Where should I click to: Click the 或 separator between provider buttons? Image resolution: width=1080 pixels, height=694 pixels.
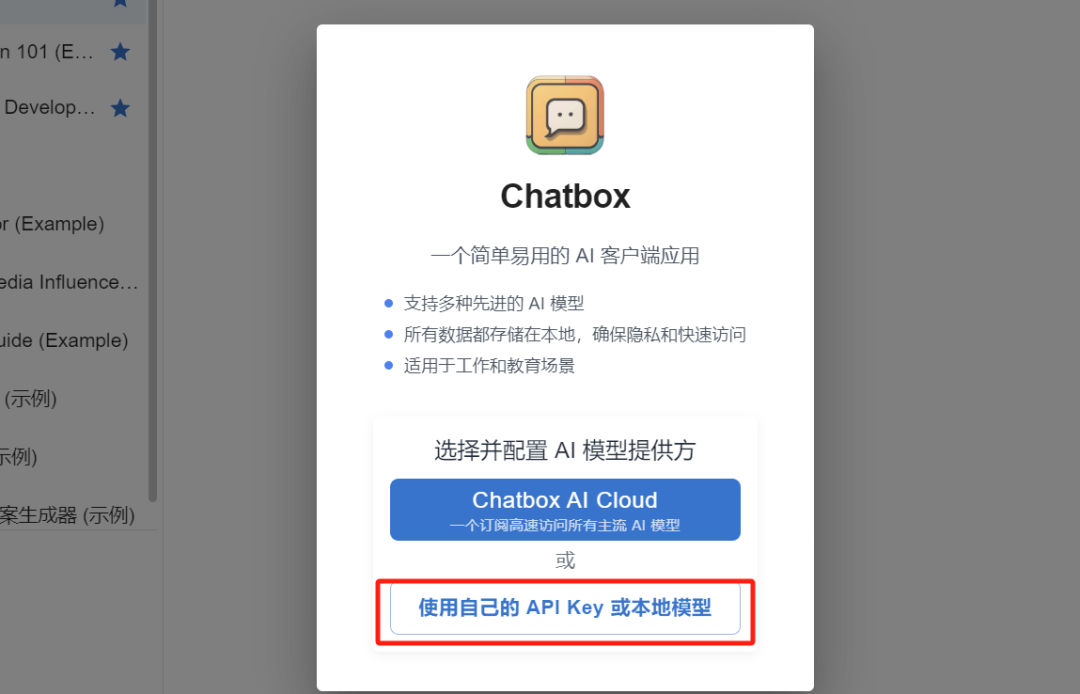(565, 560)
